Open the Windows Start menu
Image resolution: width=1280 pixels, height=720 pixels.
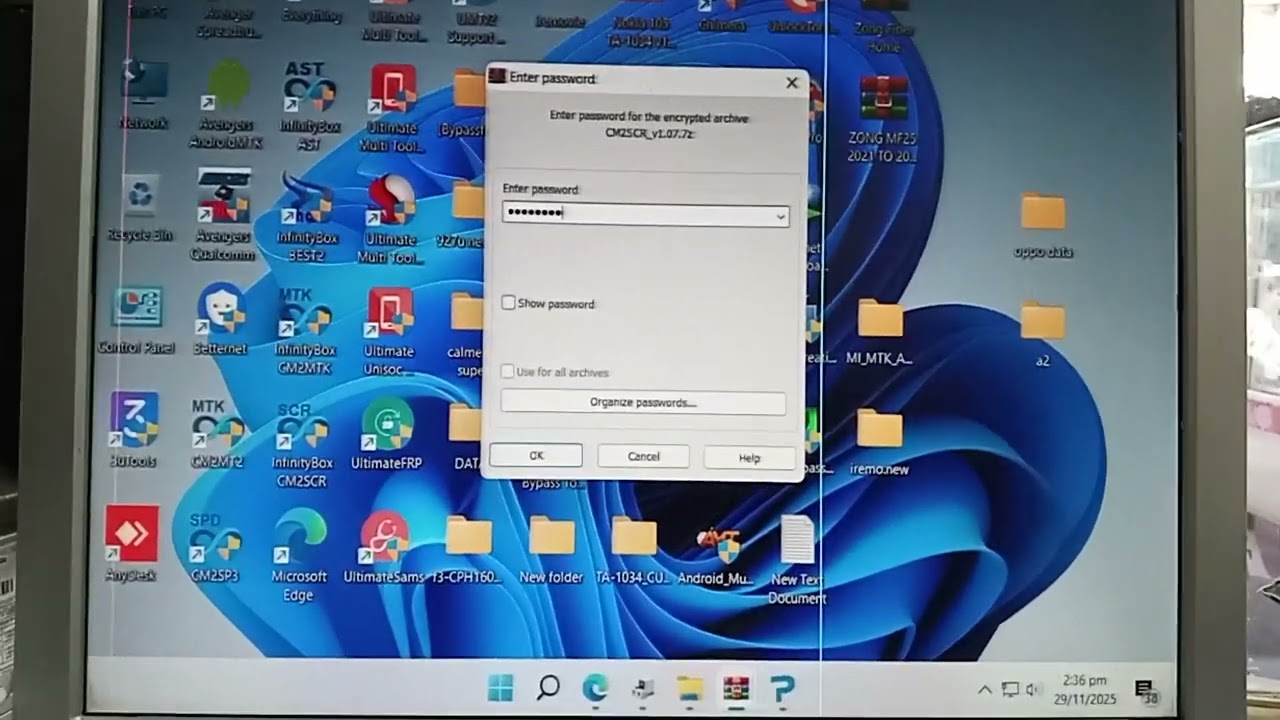[x=500, y=688]
